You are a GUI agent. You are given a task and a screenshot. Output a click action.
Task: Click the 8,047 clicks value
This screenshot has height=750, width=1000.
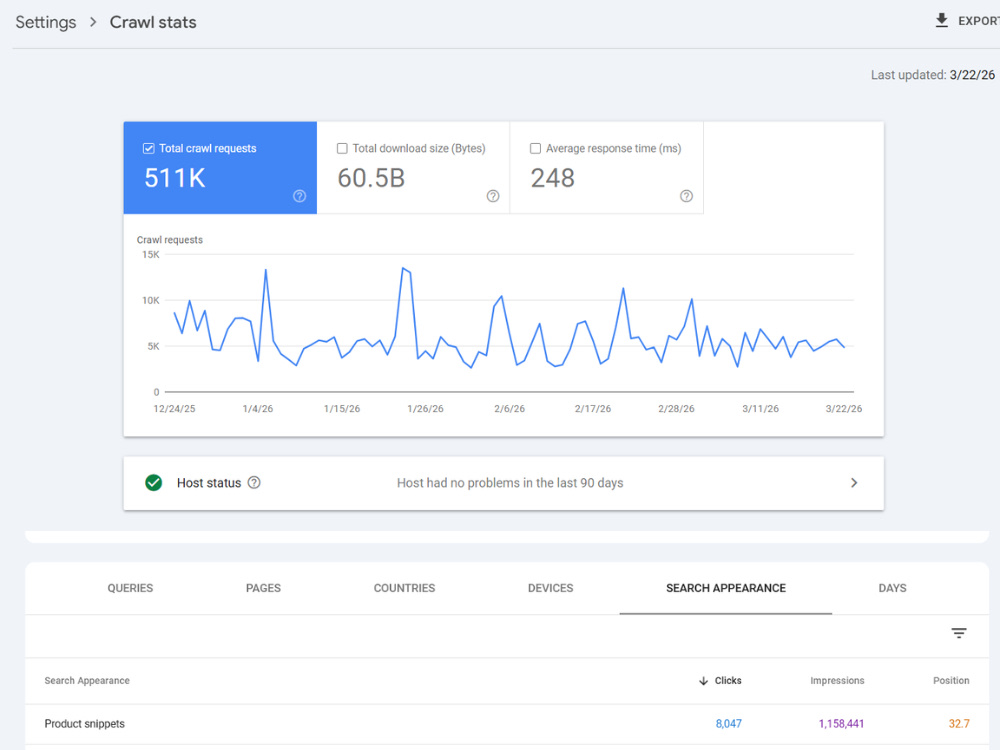(x=728, y=724)
